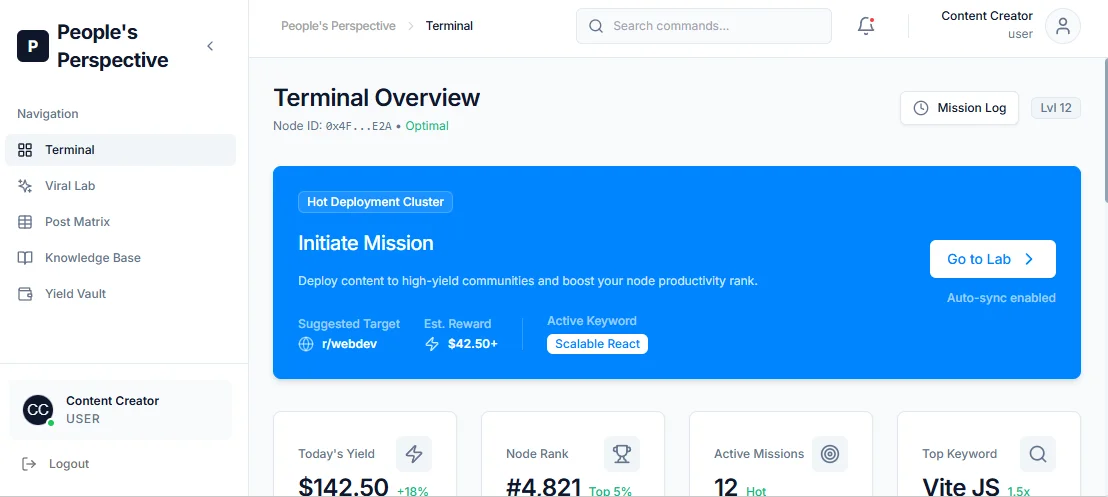Screen dimensions: 1108x497
Task: Open the Knowledge Base section
Action: point(120,258)
